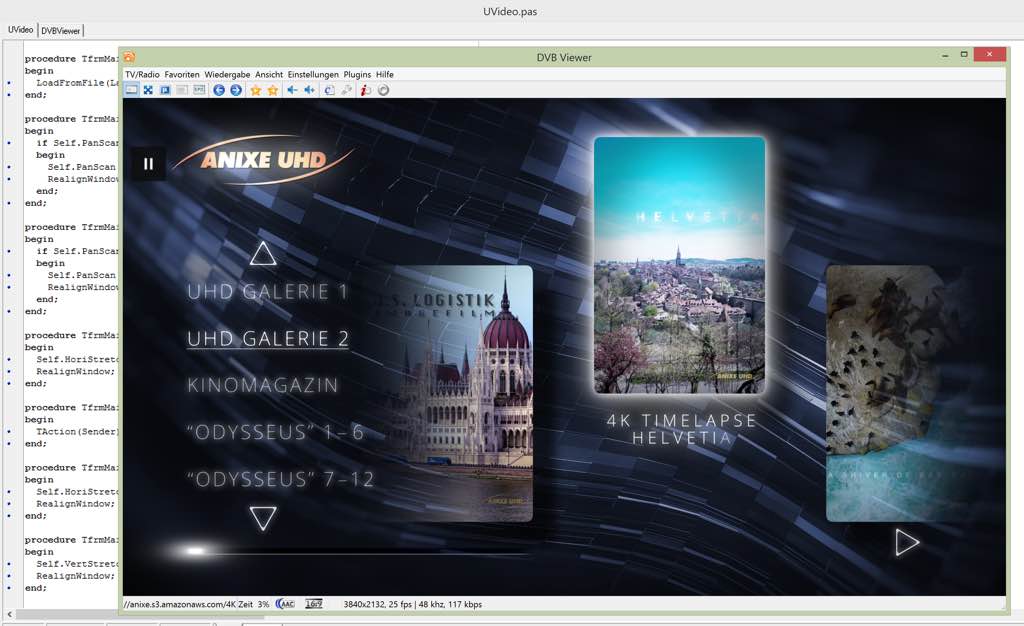Image resolution: width=1024 pixels, height=626 pixels.
Task: Advance carousel with the right play arrow
Action: [x=906, y=542]
